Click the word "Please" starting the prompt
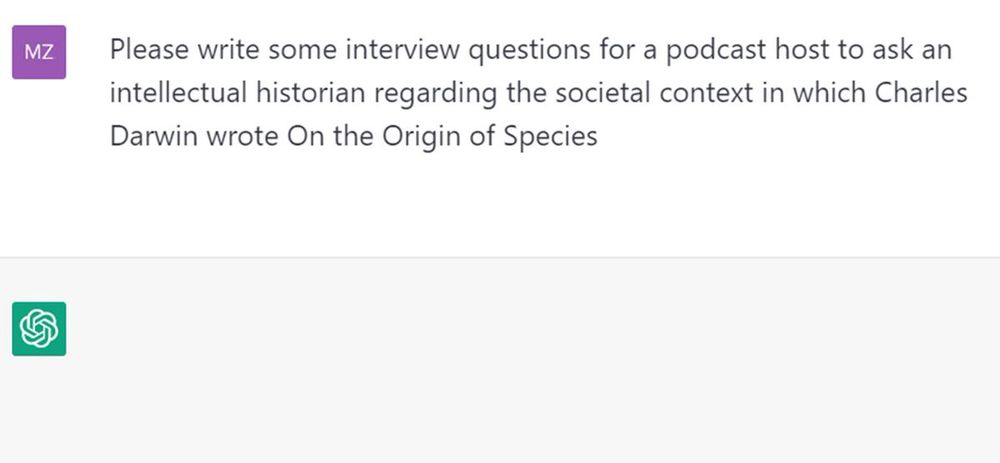This screenshot has height=463, width=1000. point(149,50)
